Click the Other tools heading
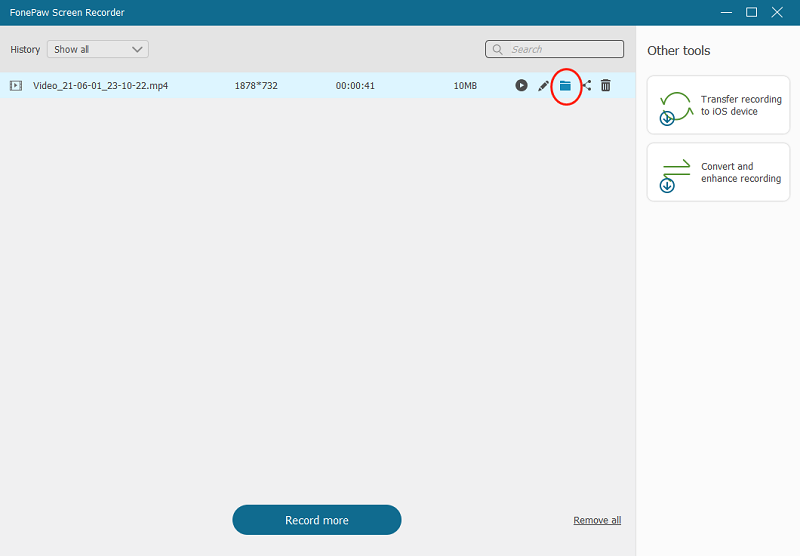 pyautogui.click(x=679, y=50)
